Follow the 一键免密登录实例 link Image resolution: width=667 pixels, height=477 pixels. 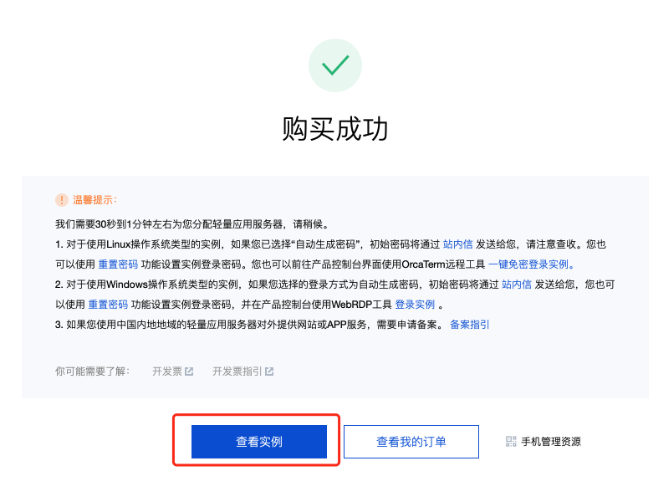(x=531, y=264)
